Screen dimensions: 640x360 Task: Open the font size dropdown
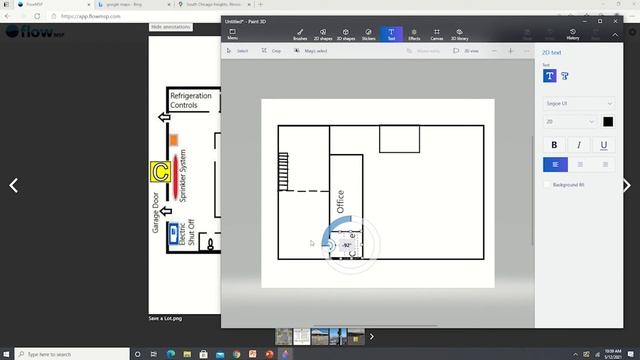click(x=570, y=122)
